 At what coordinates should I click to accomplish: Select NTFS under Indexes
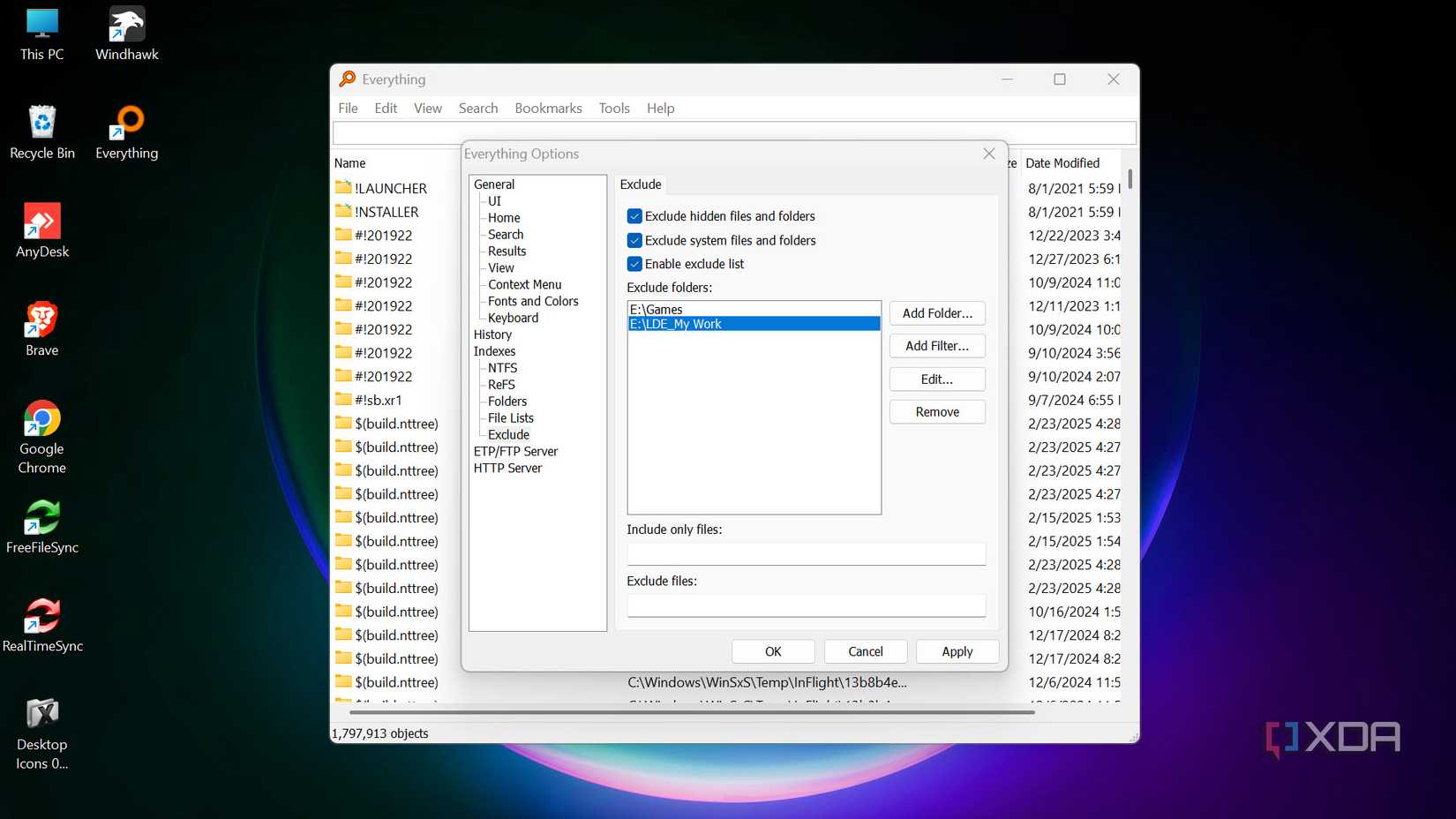point(501,367)
